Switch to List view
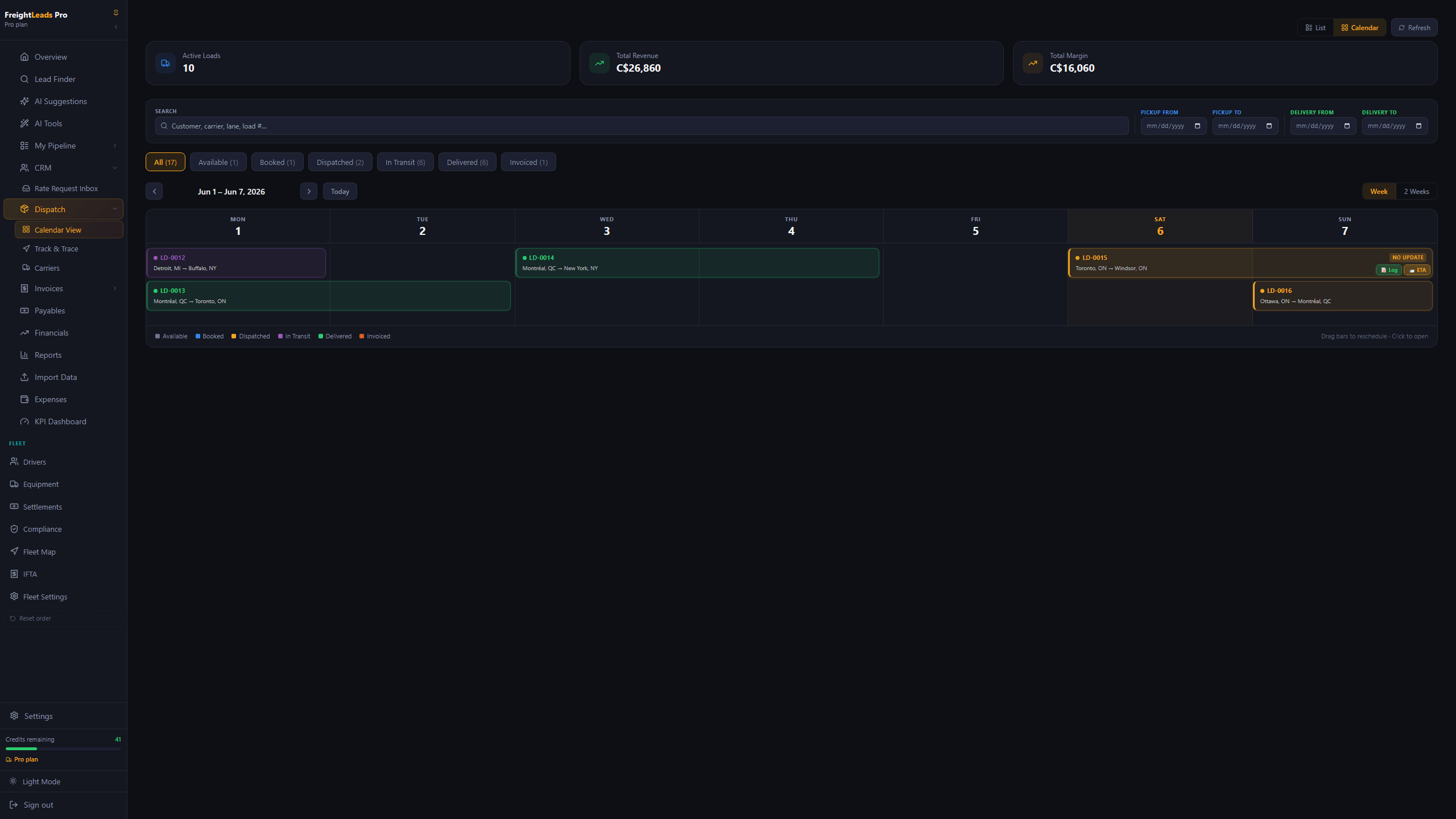The image size is (1456, 819). (1316, 27)
